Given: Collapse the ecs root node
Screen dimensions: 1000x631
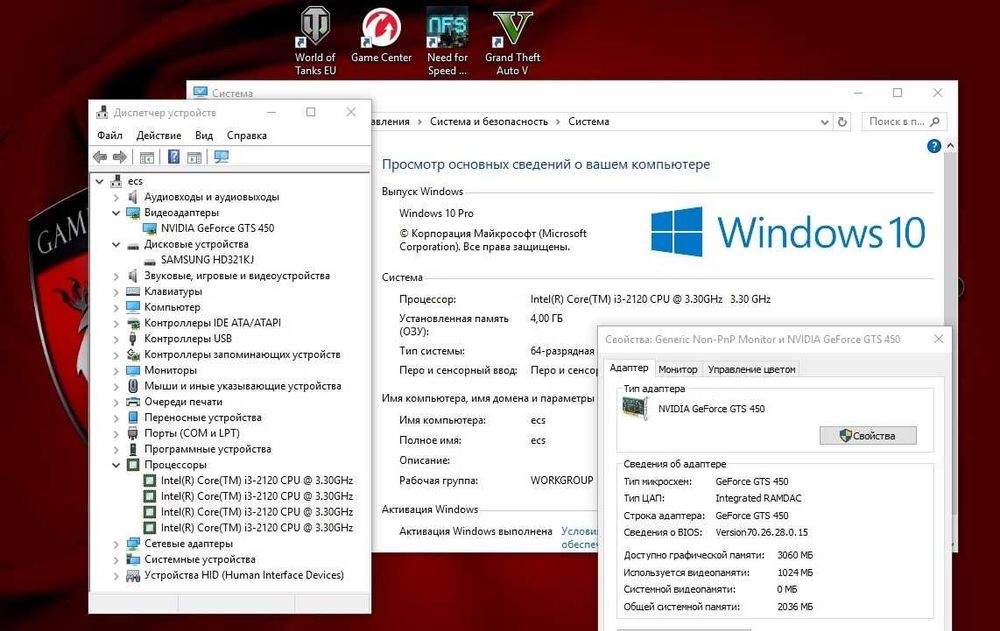Looking at the screenshot, I should click(x=99, y=181).
